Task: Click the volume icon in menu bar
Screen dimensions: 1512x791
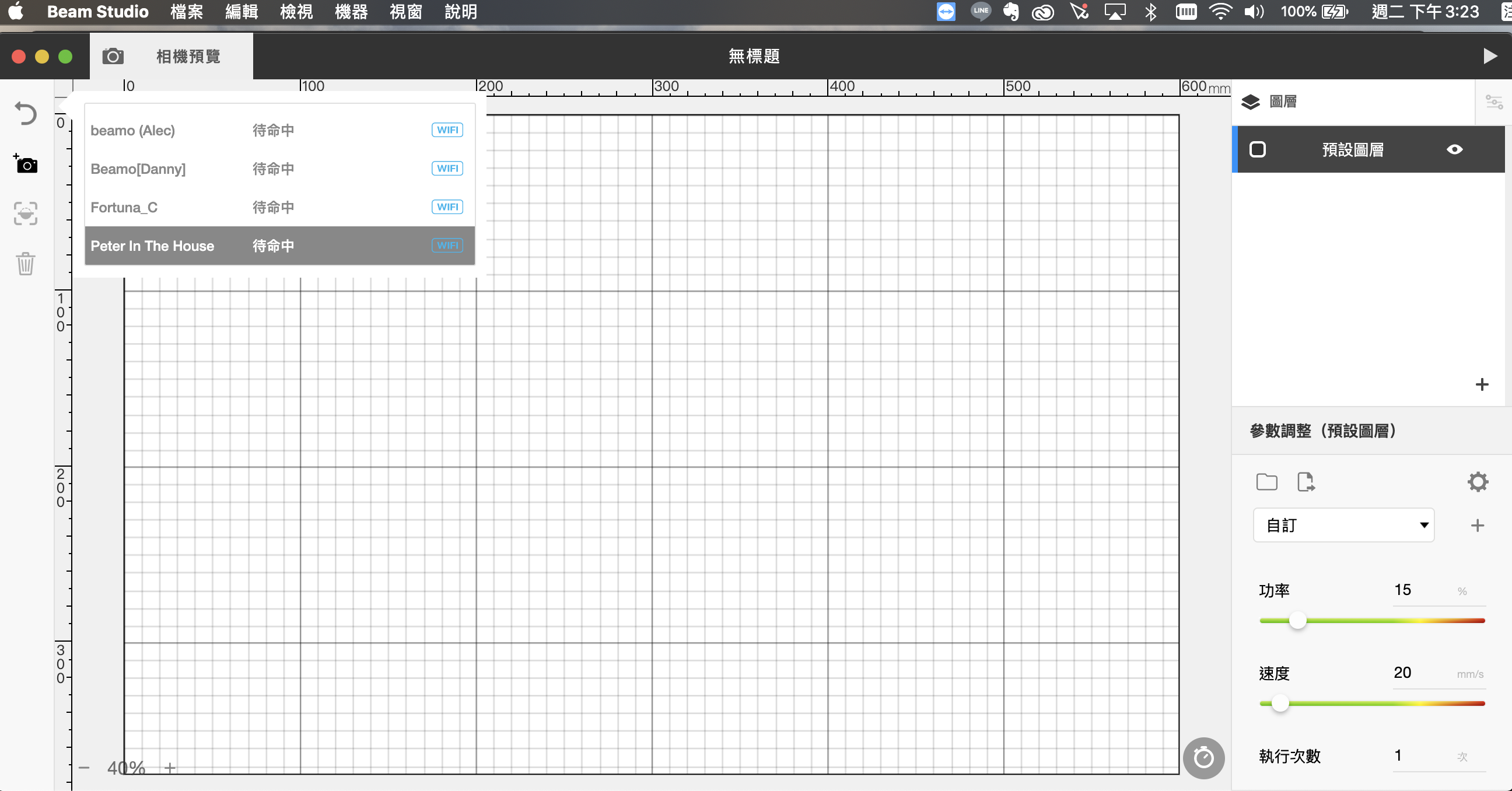Action: [x=1253, y=11]
